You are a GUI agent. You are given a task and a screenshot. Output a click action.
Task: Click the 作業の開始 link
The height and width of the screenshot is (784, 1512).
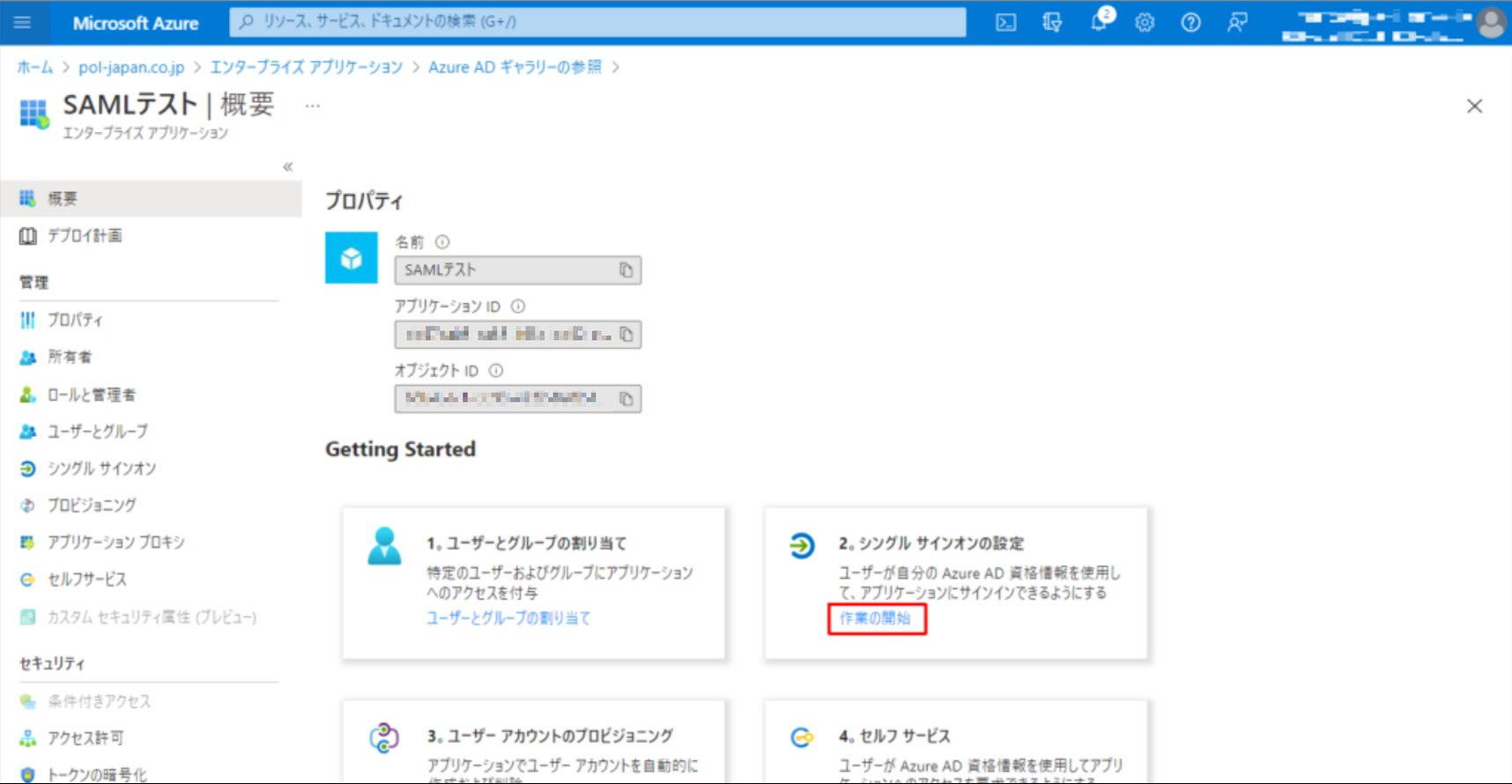(x=875, y=618)
